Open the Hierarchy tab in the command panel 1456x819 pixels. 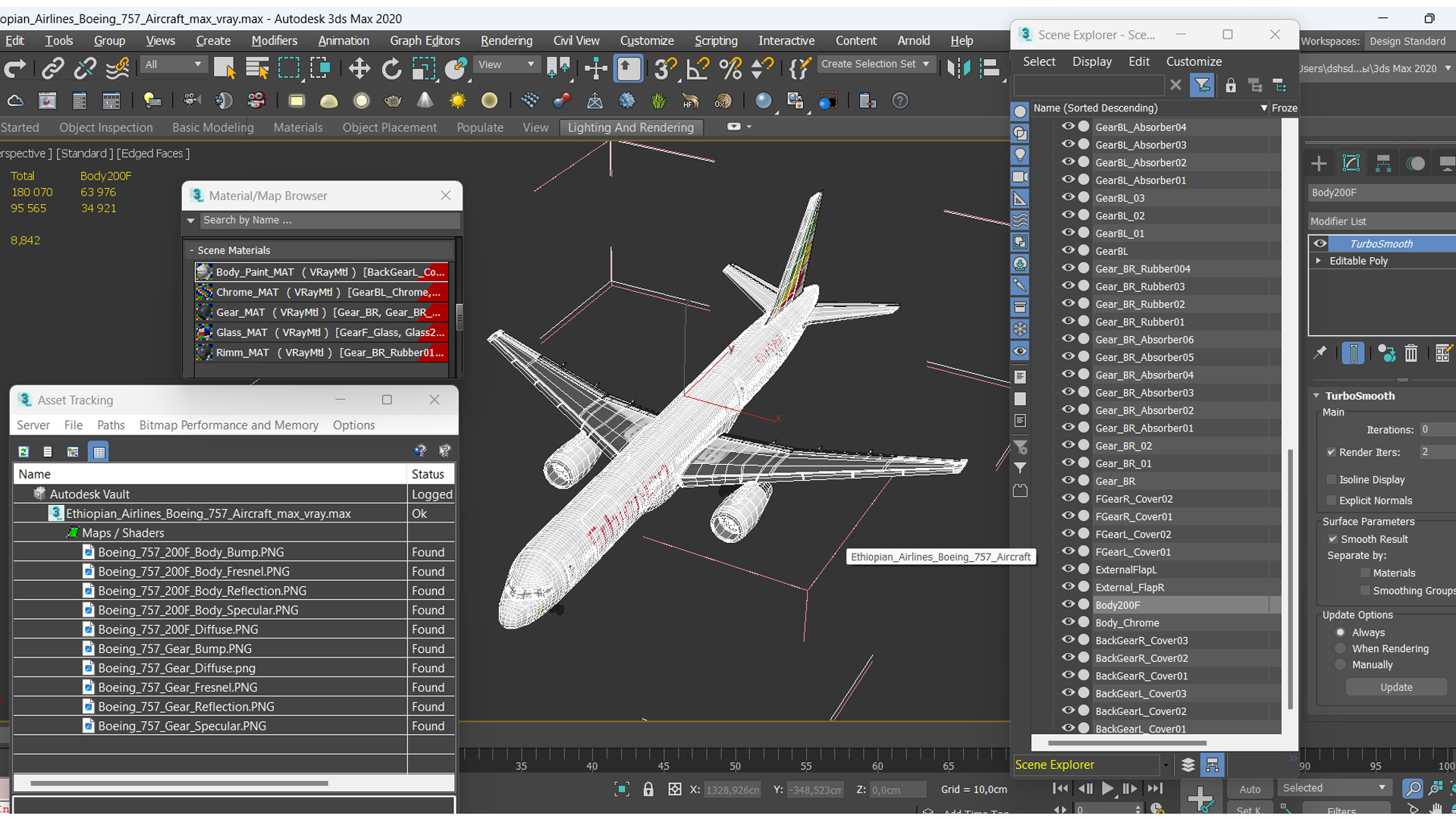(1383, 163)
